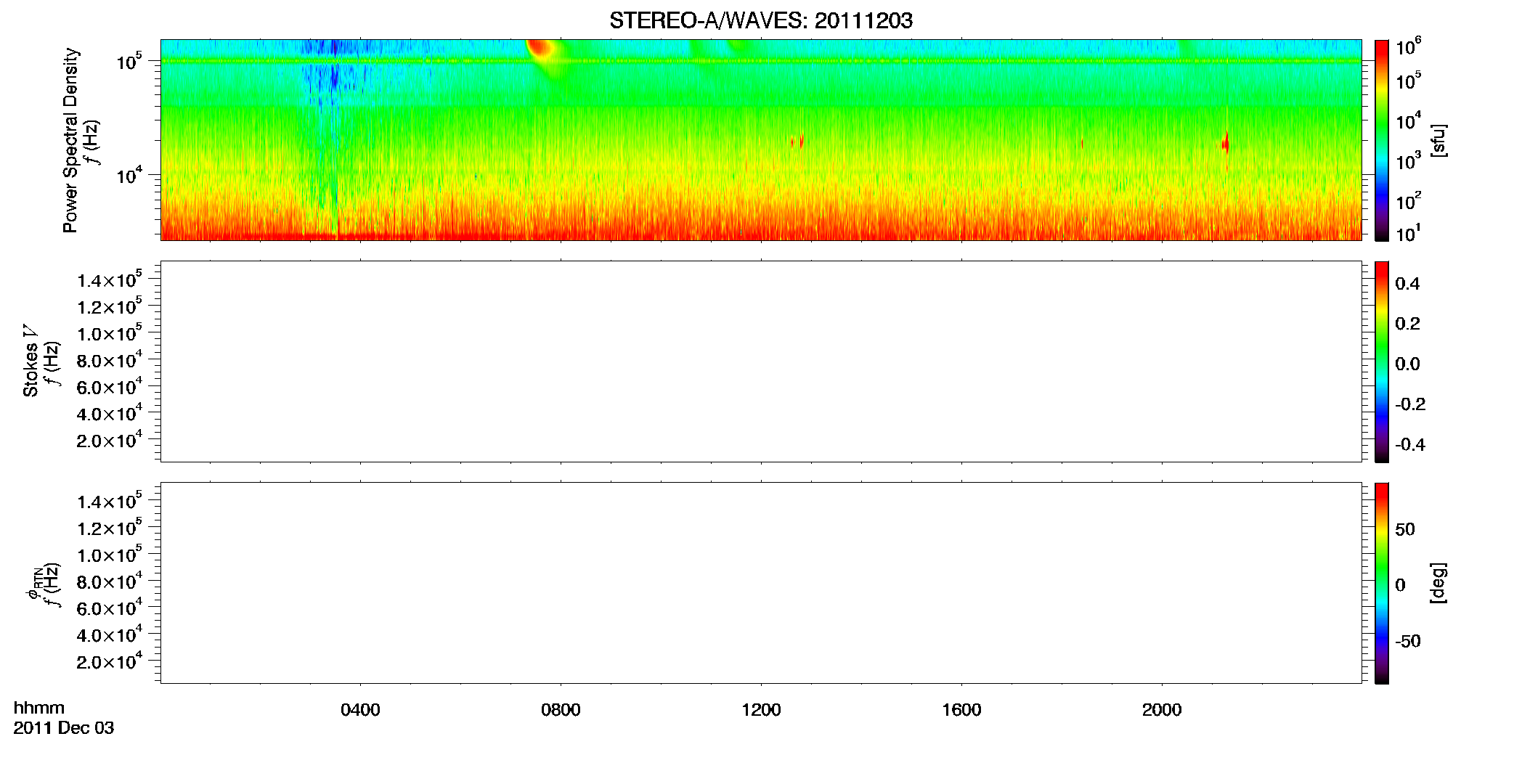Viewport: 1522px width, 784px height.
Task: Click the 1.4×10^5 tick in Stokes V panel
Action: [110, 280]
